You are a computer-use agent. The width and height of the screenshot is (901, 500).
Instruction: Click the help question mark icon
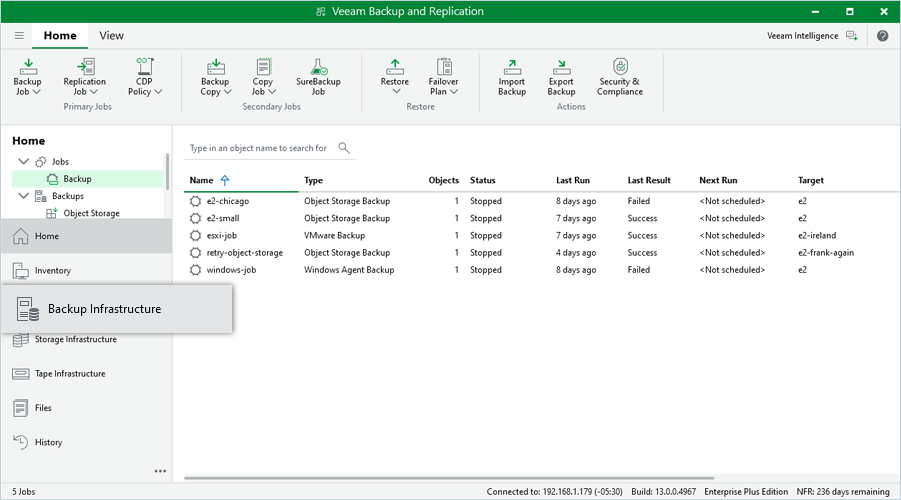(882, 35)
